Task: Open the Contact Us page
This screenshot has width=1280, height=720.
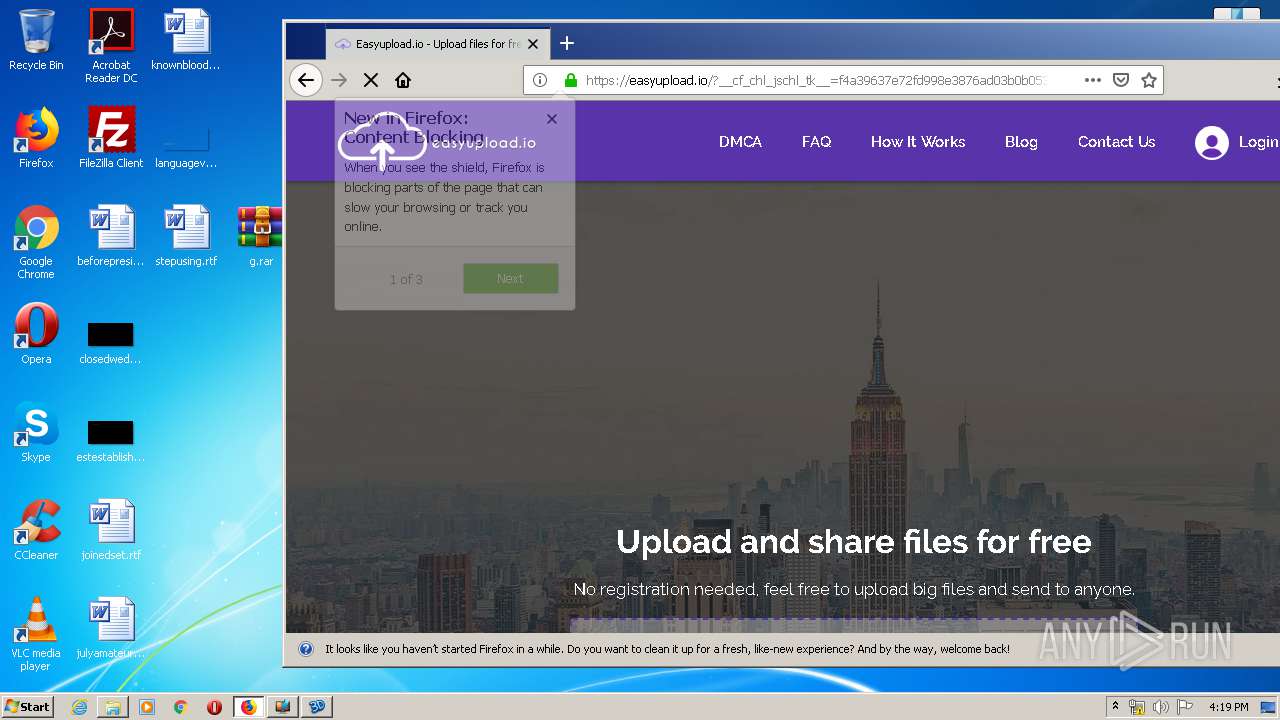Action: (1116, 142)
